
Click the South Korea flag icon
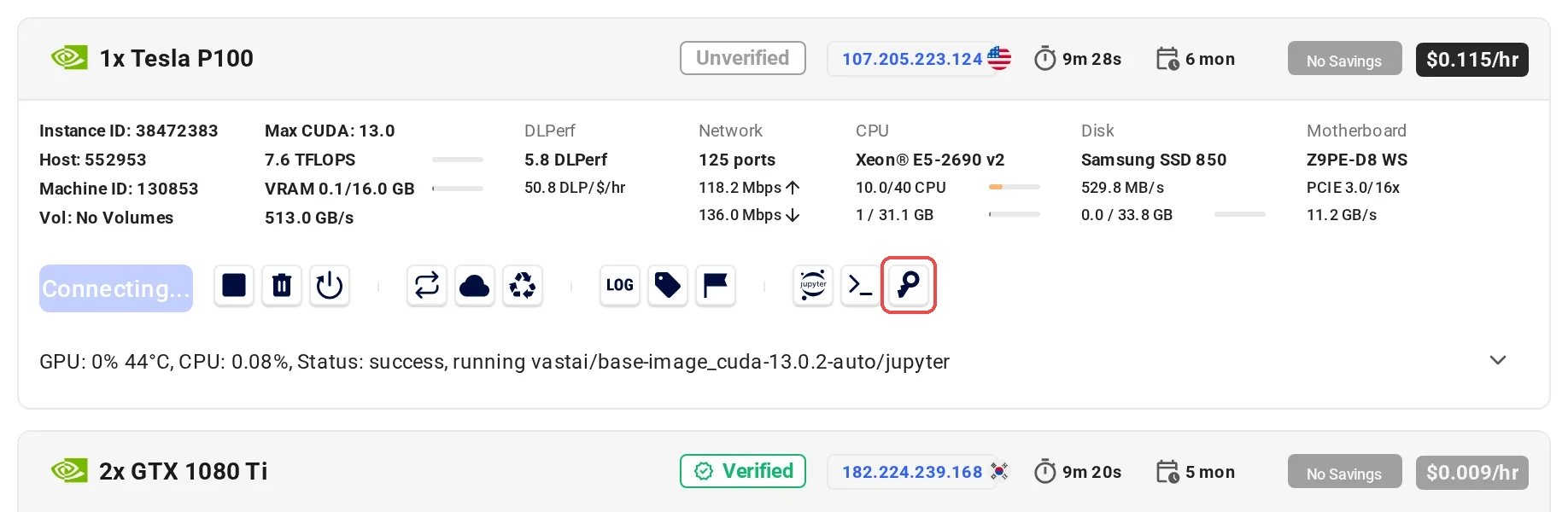tap(999, 471)
